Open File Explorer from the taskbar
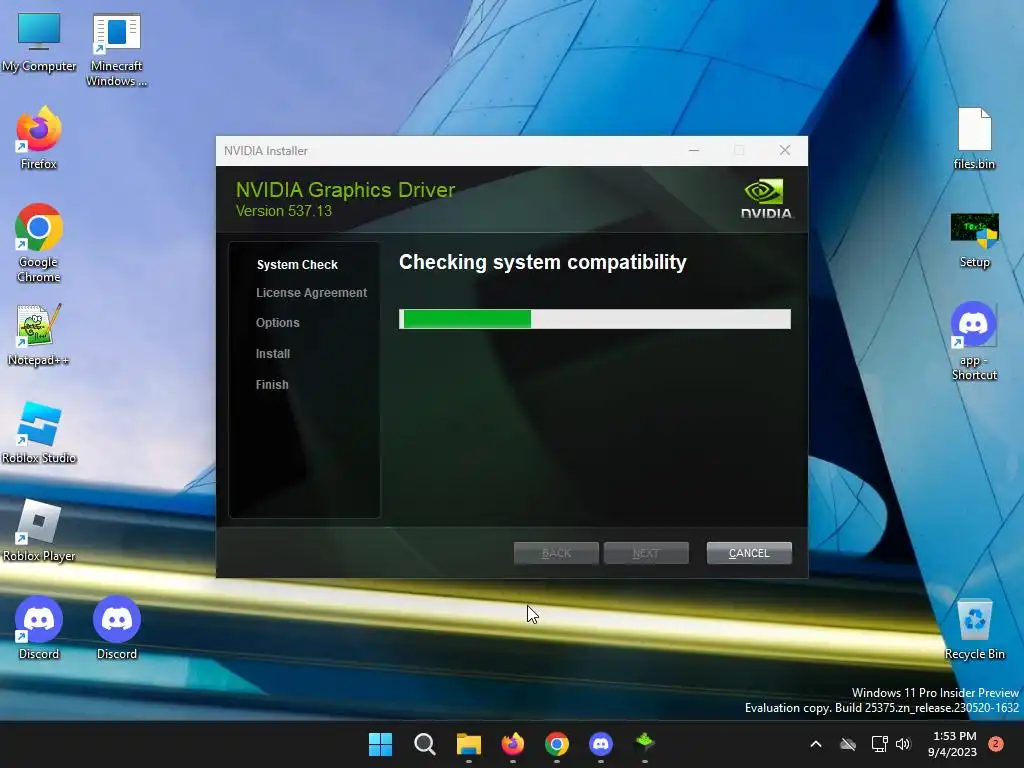The height and width of the screenshot is (768, 1024). coord(468,744)
